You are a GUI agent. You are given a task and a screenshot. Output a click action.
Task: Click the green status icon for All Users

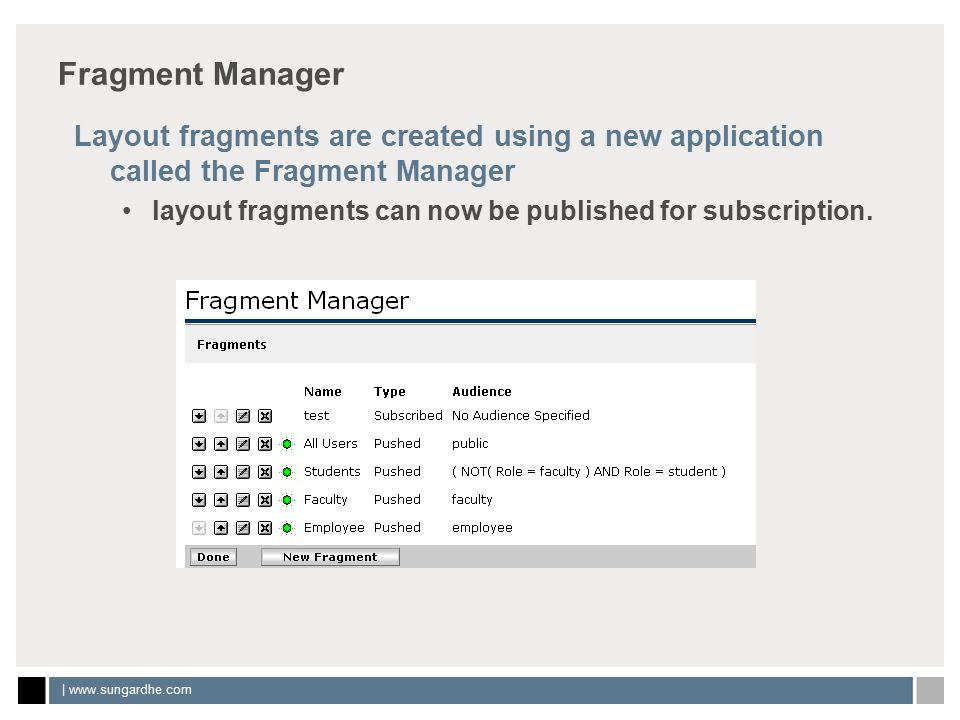[287, 444]
